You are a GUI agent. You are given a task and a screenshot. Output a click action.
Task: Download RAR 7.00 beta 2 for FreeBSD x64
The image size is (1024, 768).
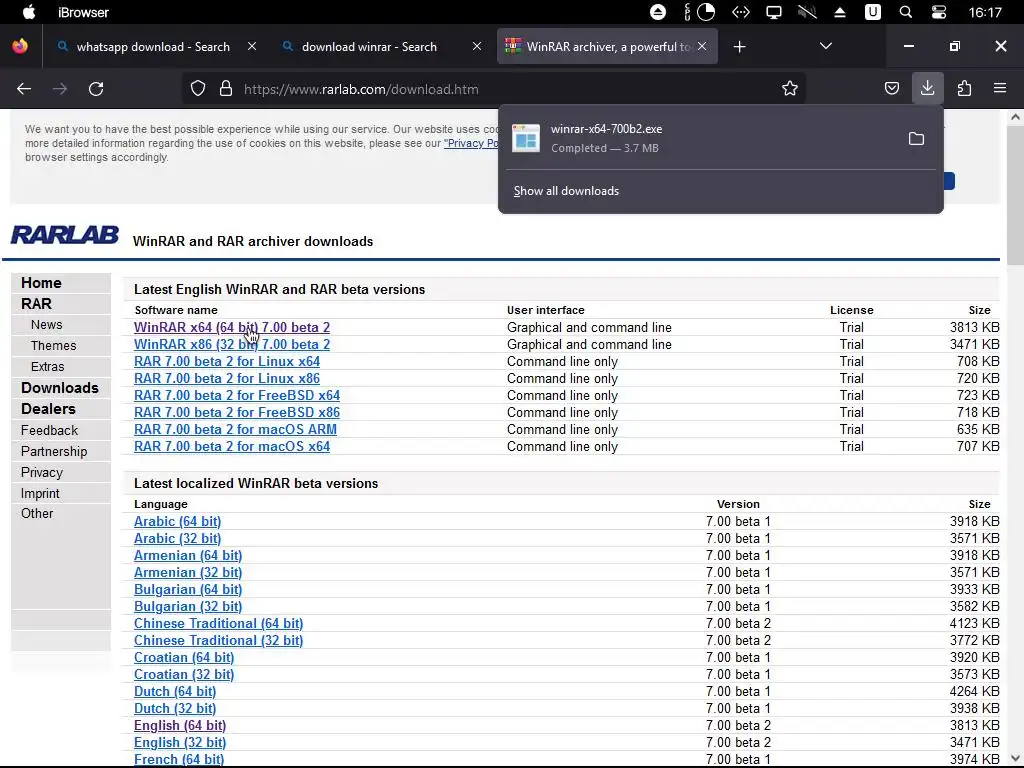[x=237, y=395]
